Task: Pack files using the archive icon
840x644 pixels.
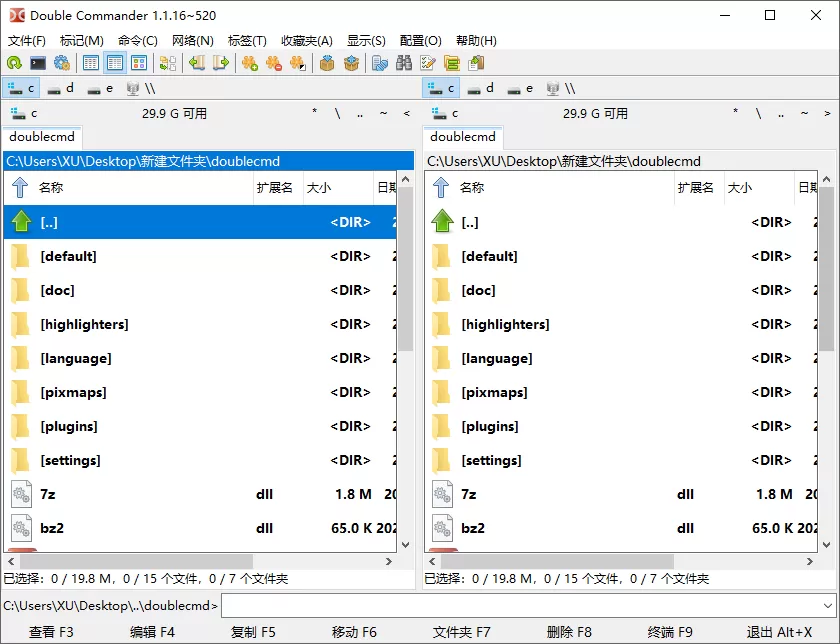Action: 327,62
